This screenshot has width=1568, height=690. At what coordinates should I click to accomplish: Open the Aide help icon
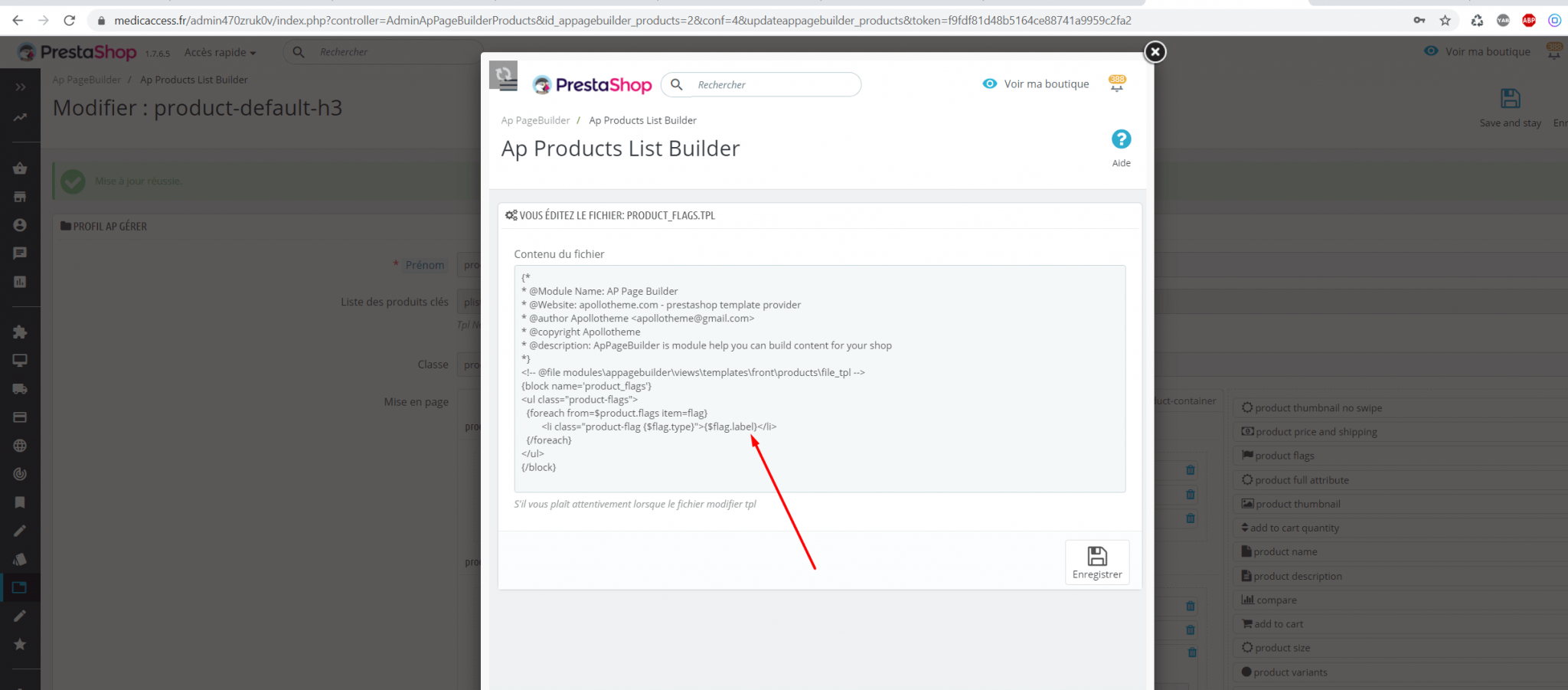pyautogui.click(x=1121, y=140)
